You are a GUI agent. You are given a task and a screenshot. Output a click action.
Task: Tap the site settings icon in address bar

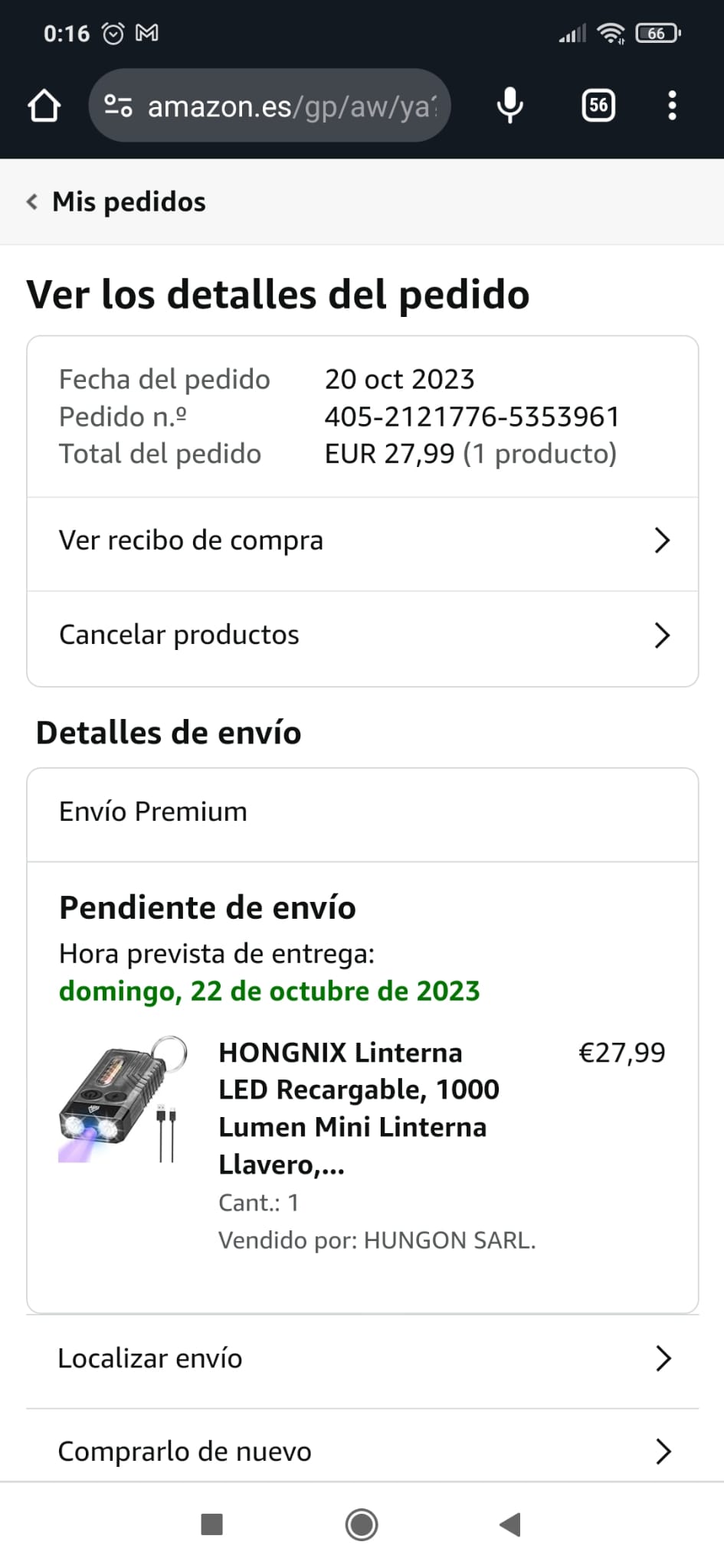point(118,106)
